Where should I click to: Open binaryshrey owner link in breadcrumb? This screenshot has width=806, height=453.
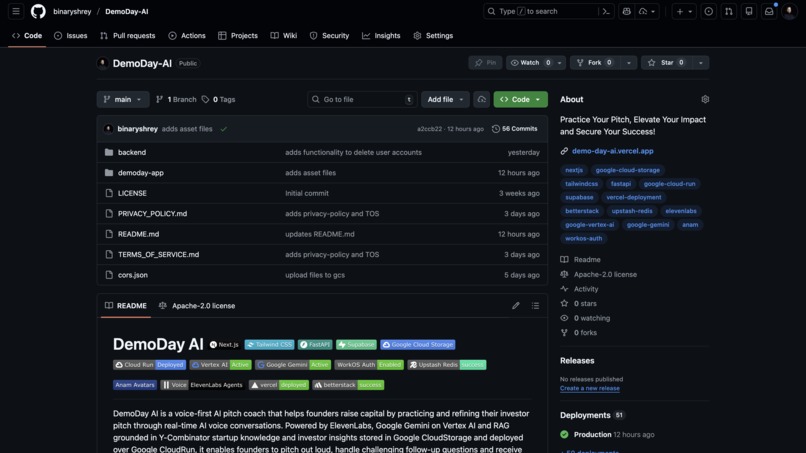tap(72, 11)
